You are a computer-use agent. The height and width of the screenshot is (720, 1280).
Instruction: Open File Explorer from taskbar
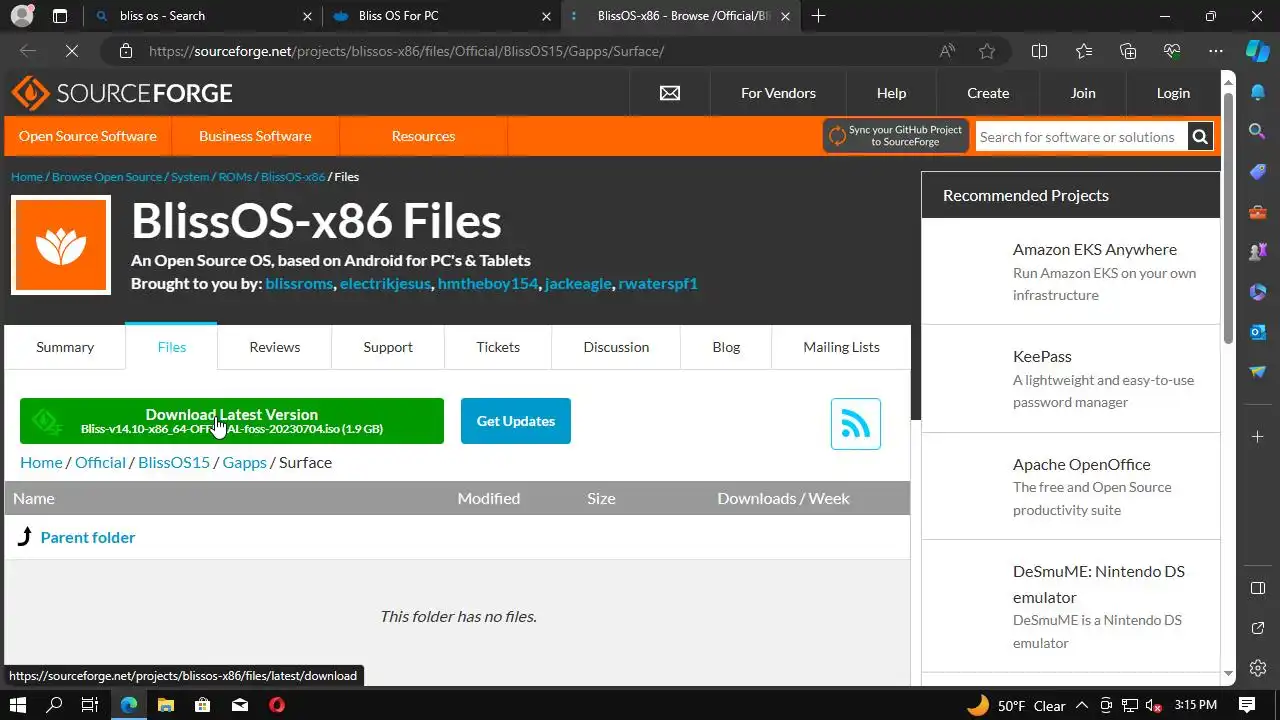166,705
